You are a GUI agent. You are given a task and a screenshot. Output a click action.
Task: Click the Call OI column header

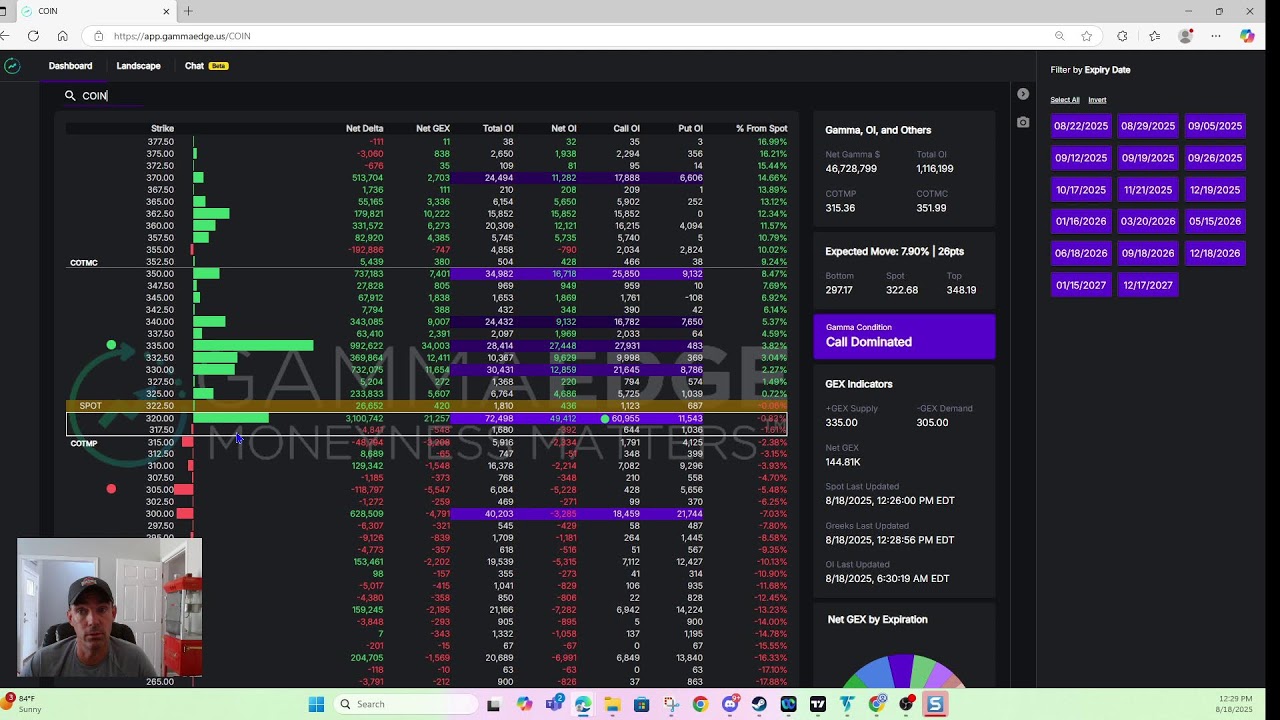[626, 129]
